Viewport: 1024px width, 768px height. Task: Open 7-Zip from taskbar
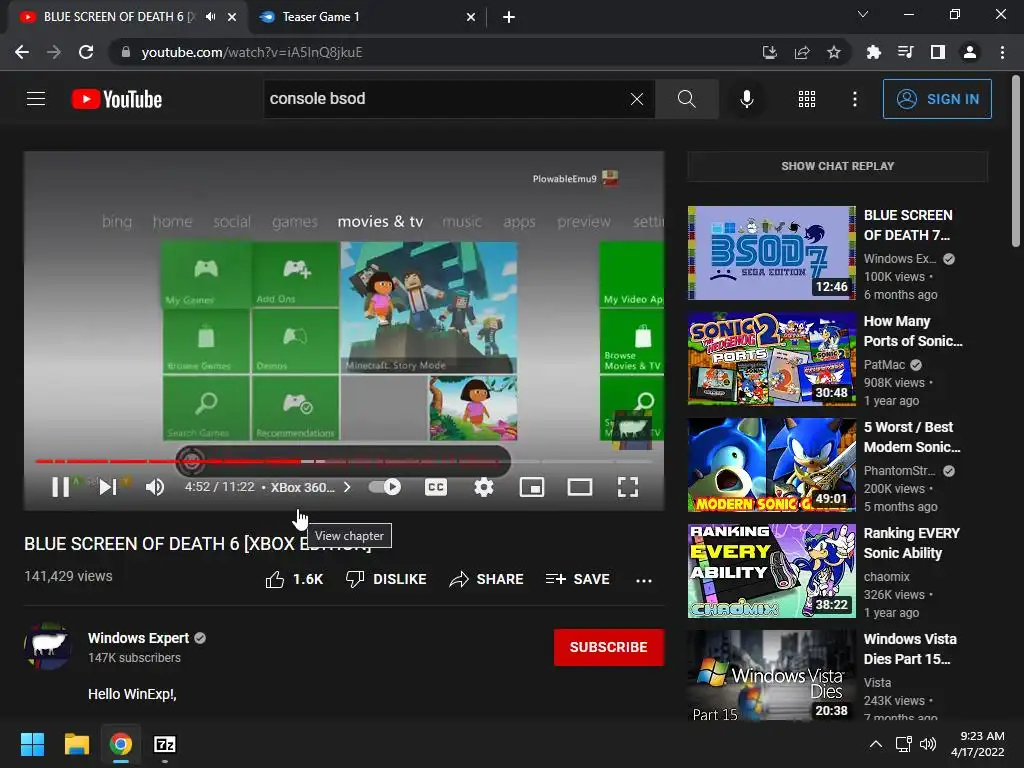pyautogui.click(x=165, y=744)
